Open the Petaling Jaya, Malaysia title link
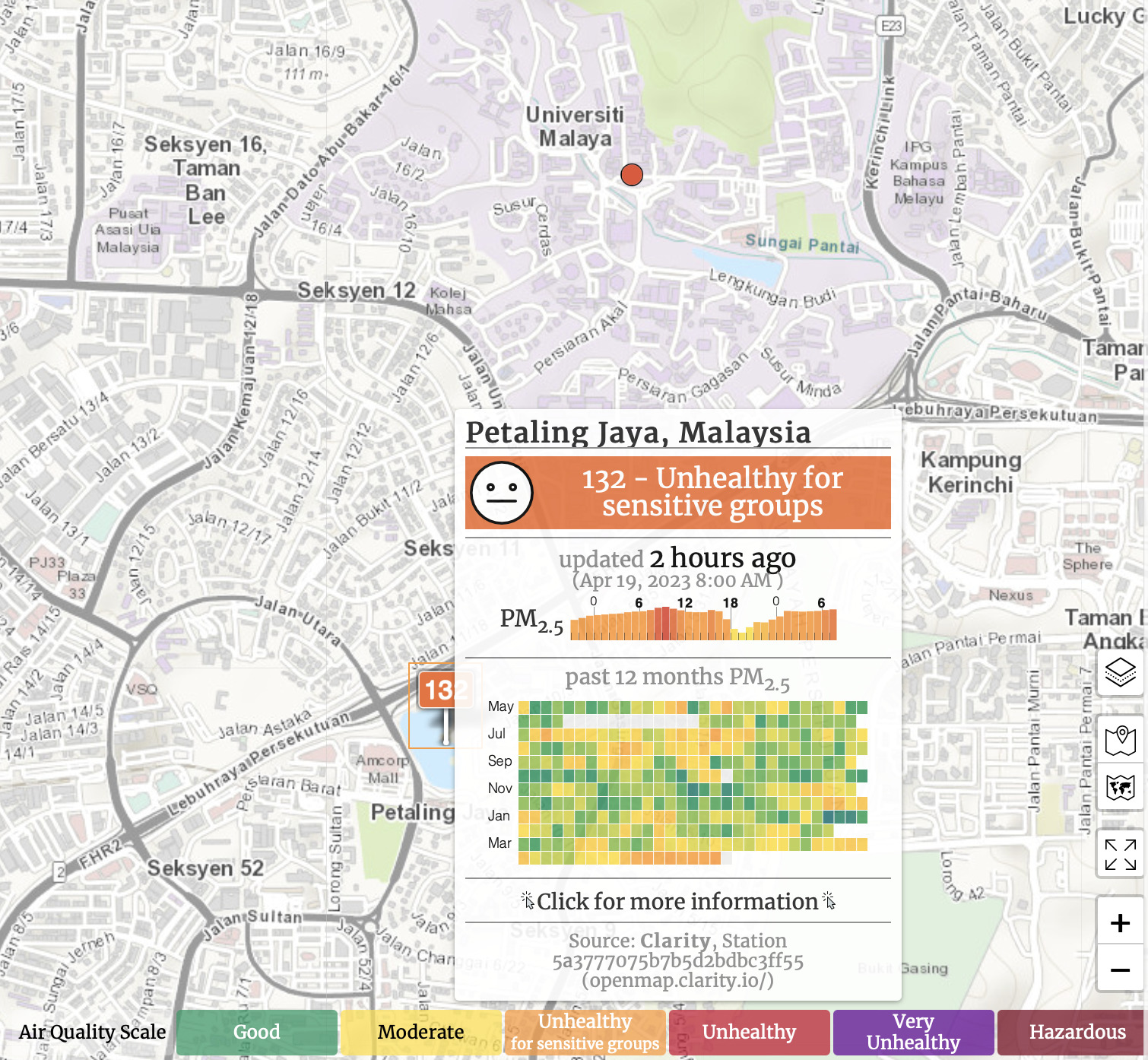Viewport: 1148px width, 1060px height. point(638,432)
